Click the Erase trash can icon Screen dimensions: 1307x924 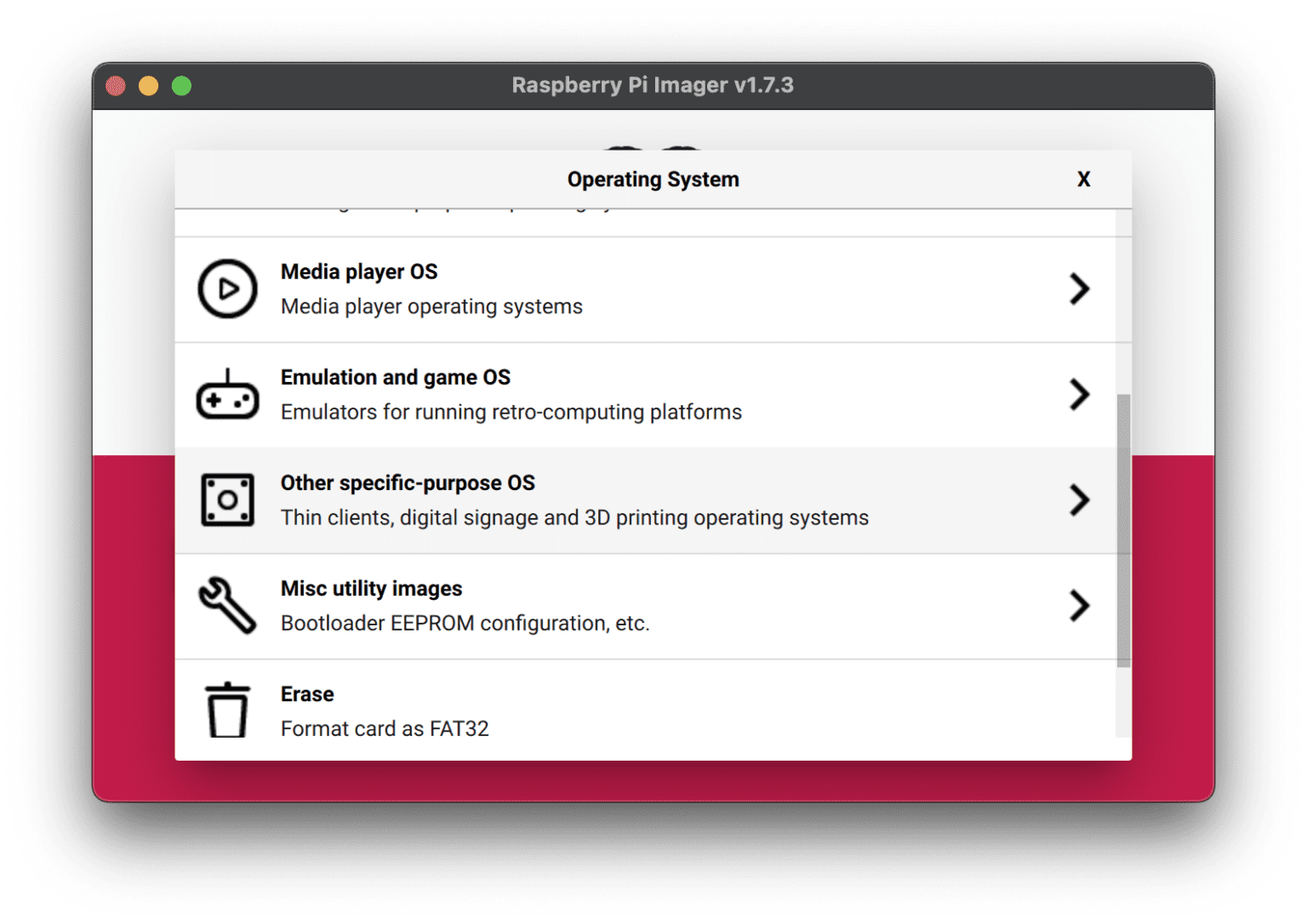tap(227, 710)
